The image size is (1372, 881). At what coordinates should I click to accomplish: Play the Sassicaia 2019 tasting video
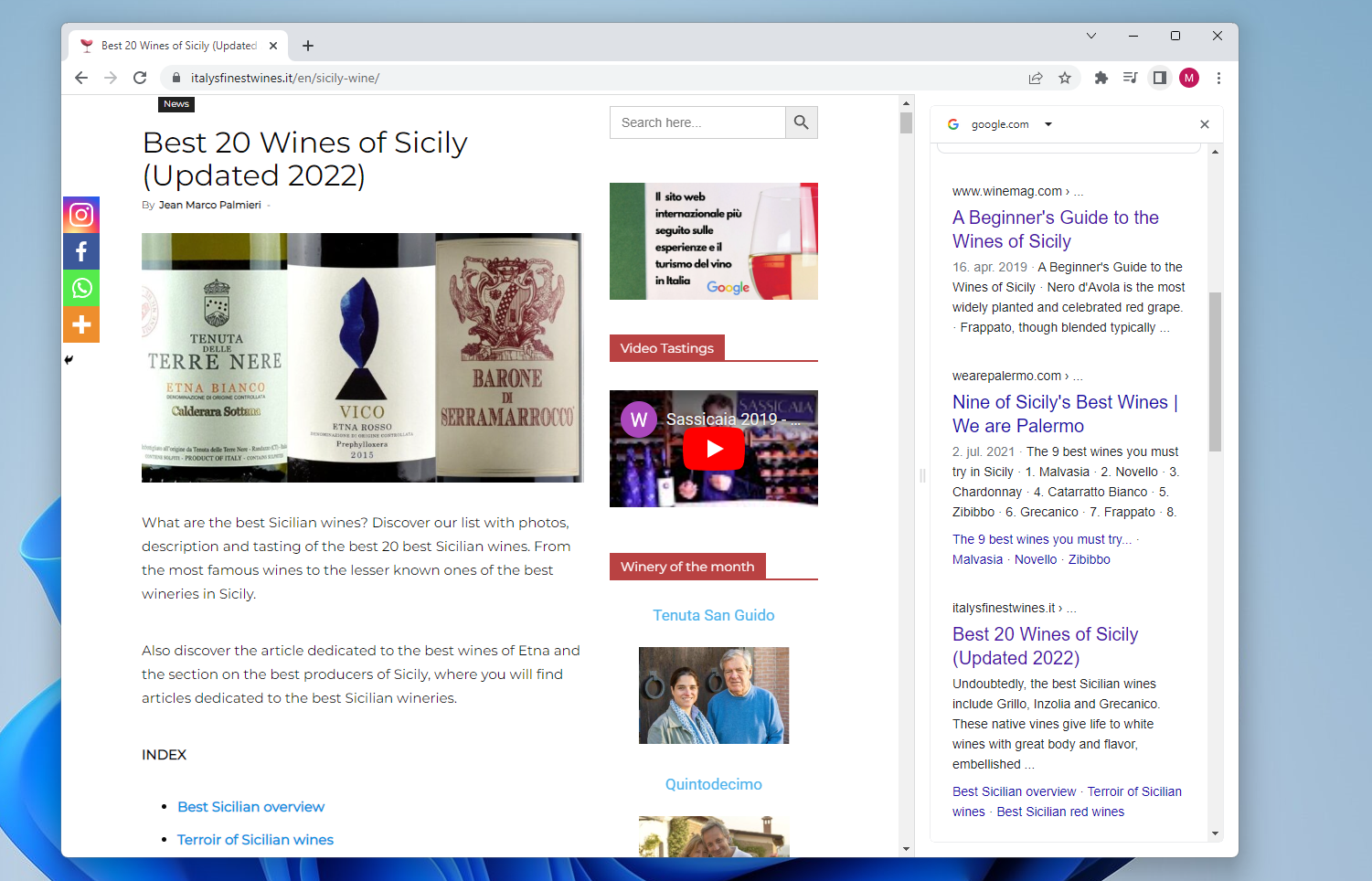click(x=713, y=449)
